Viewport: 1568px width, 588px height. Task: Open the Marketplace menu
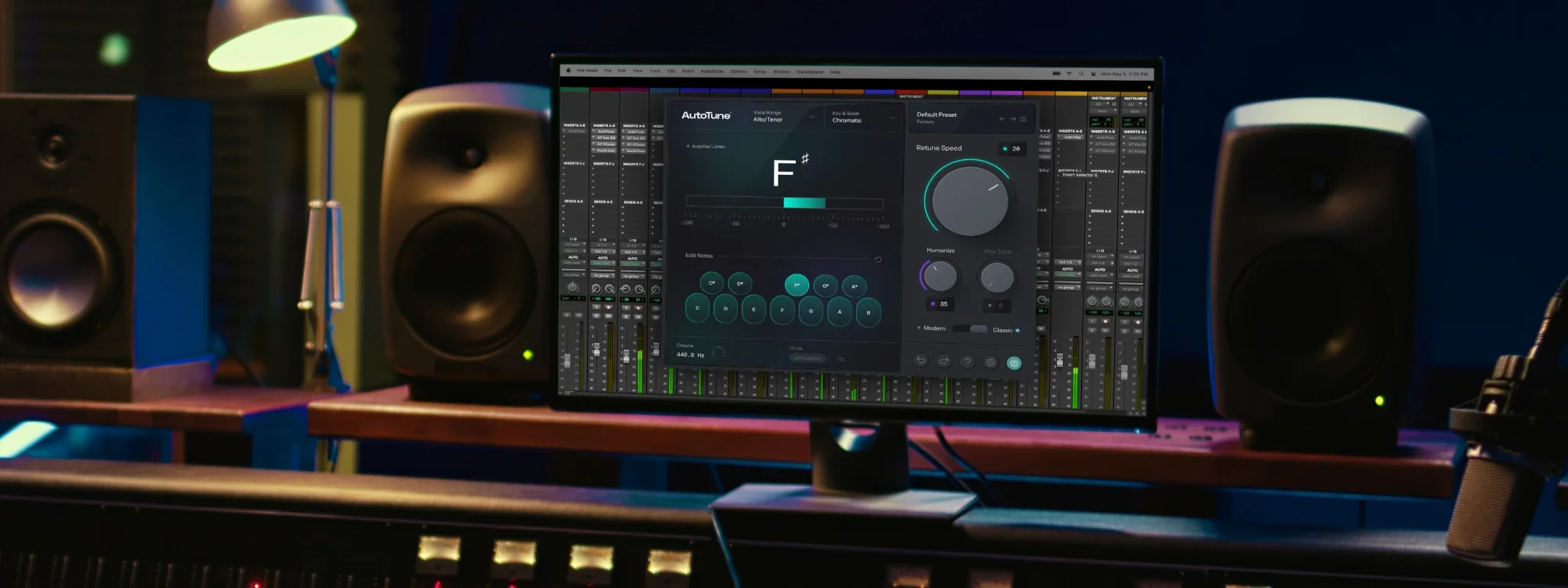[x=810, y=72]
